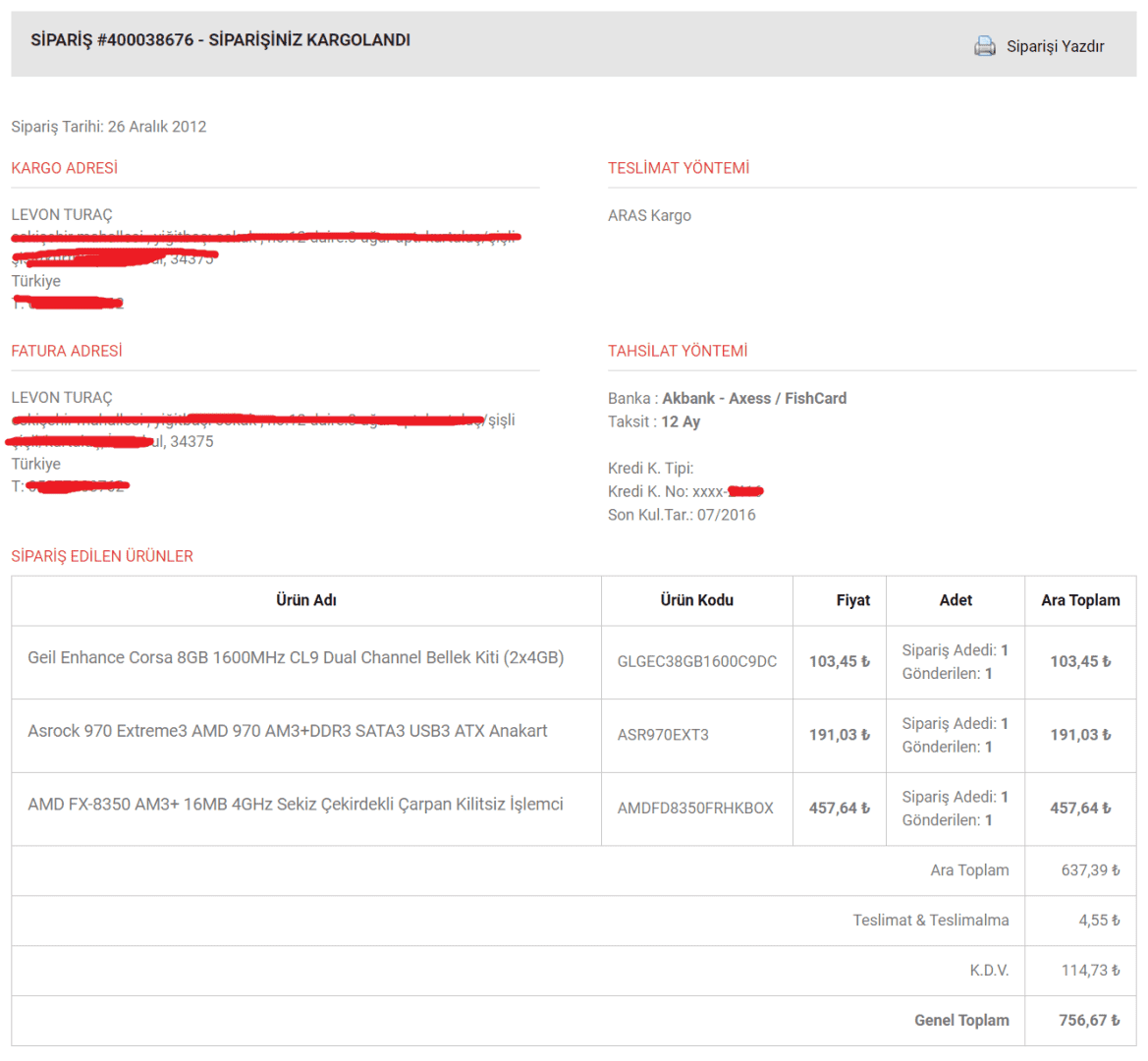
Task: Open the Asrock 970 Extreme3 product name
Action: point(288,731)
